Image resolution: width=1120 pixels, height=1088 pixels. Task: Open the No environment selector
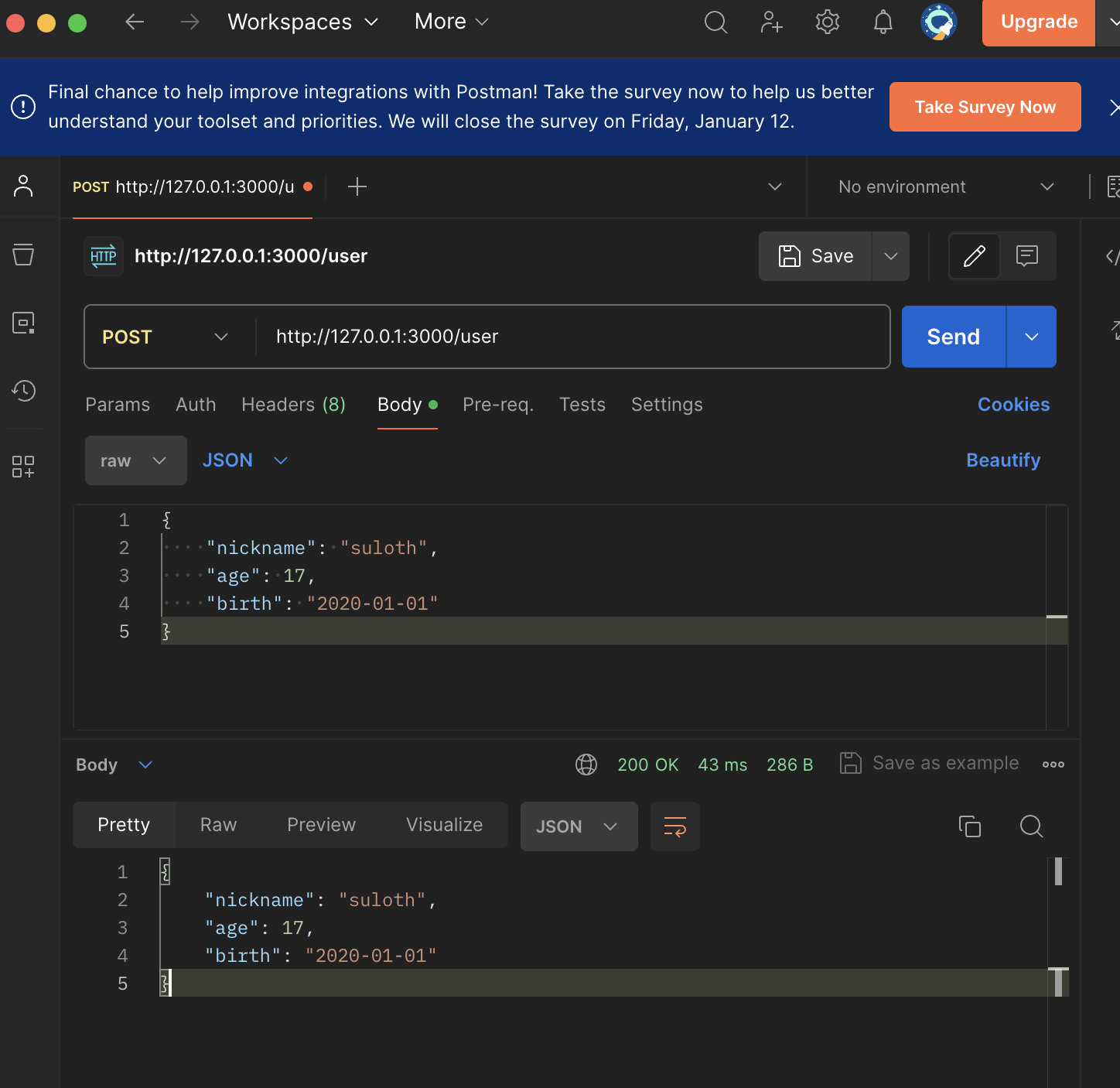[945, 186]
